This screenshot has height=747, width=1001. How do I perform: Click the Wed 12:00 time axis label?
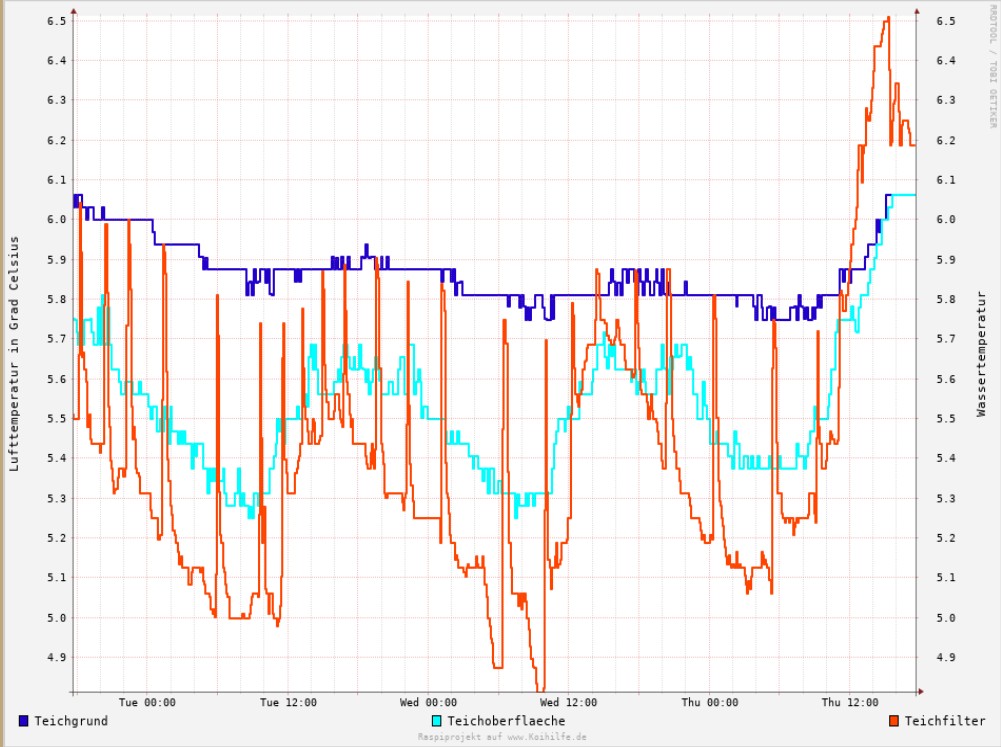570,703
